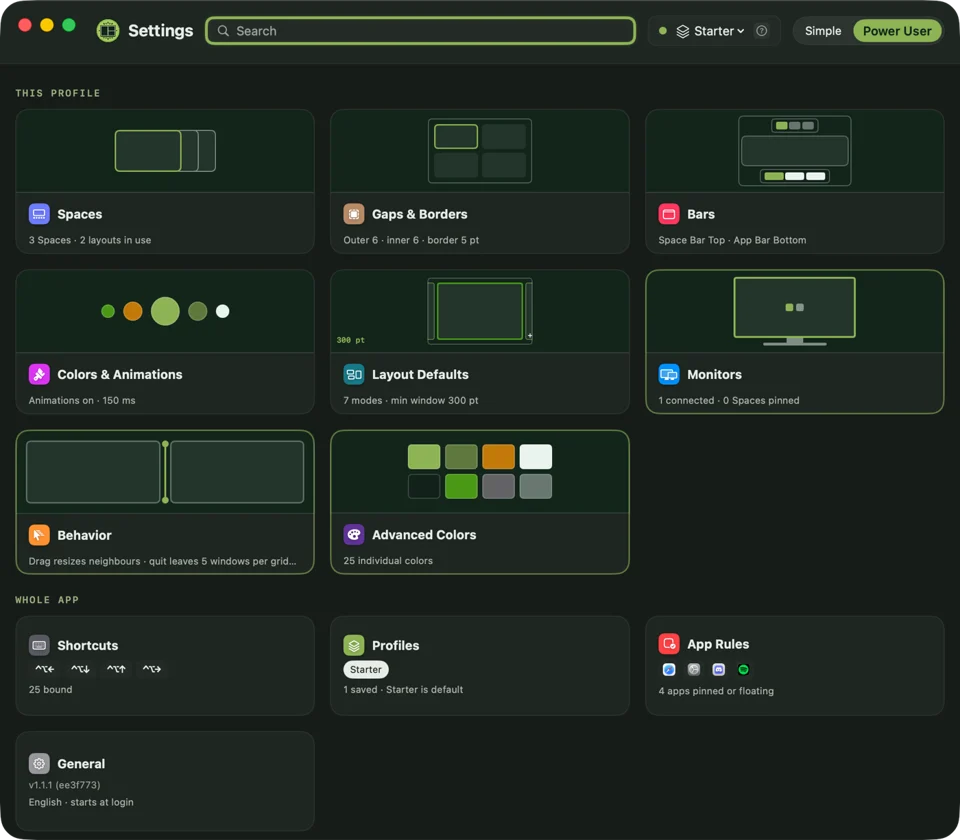The image size is (960, 840).
Task: Click the white swatch in Advanced Colors
Action: [x=536, y=457]
